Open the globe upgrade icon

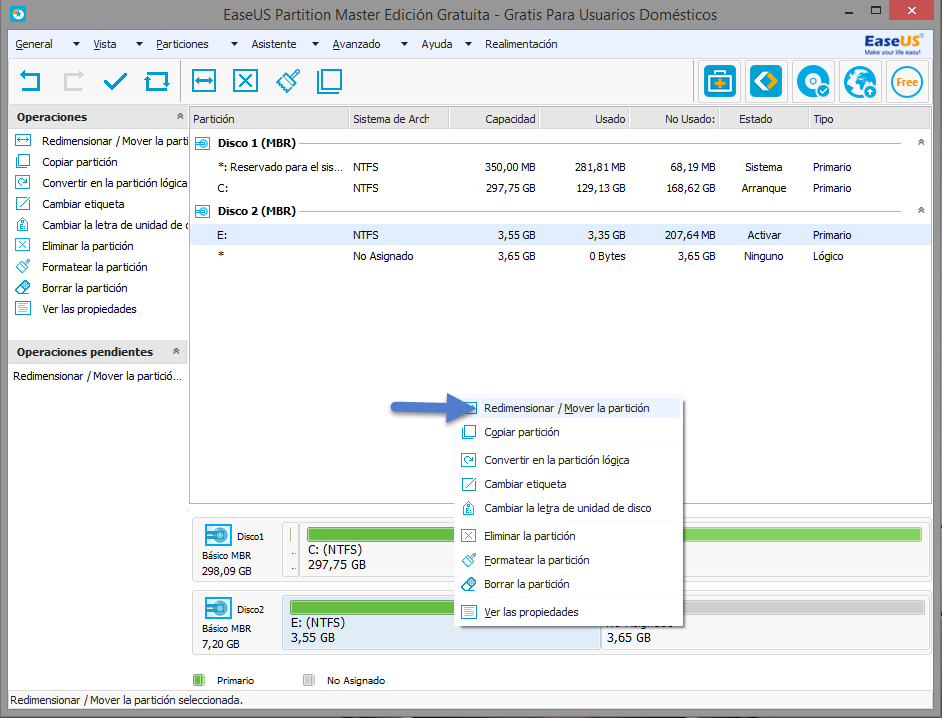860,81
